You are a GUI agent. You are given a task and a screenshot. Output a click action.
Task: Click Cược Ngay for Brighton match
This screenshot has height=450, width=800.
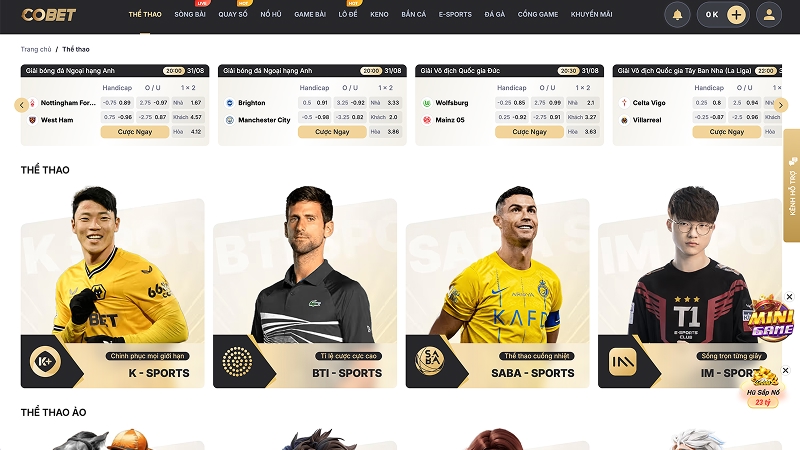point(332,132)
